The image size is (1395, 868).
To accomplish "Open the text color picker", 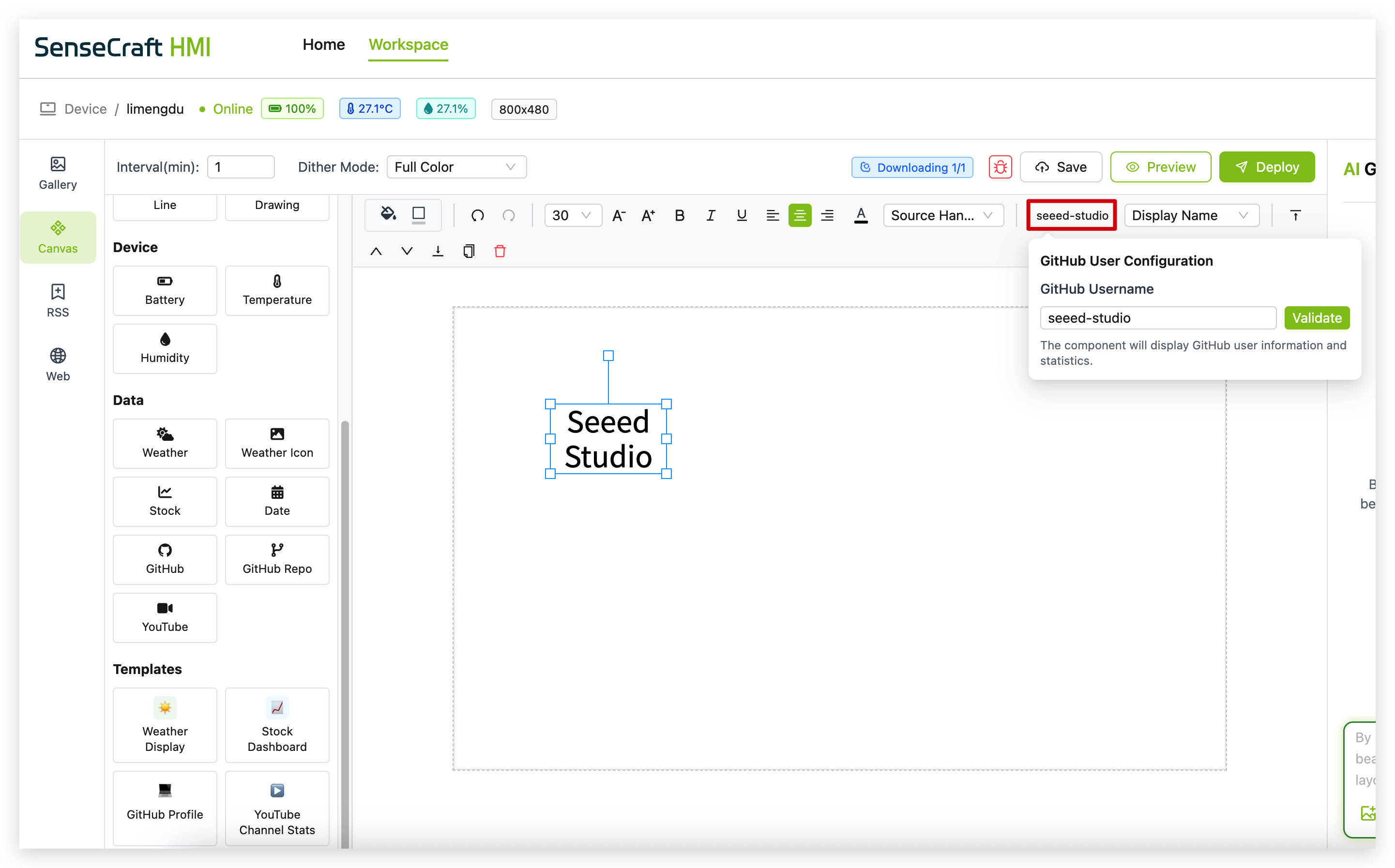I will (860, 215).
